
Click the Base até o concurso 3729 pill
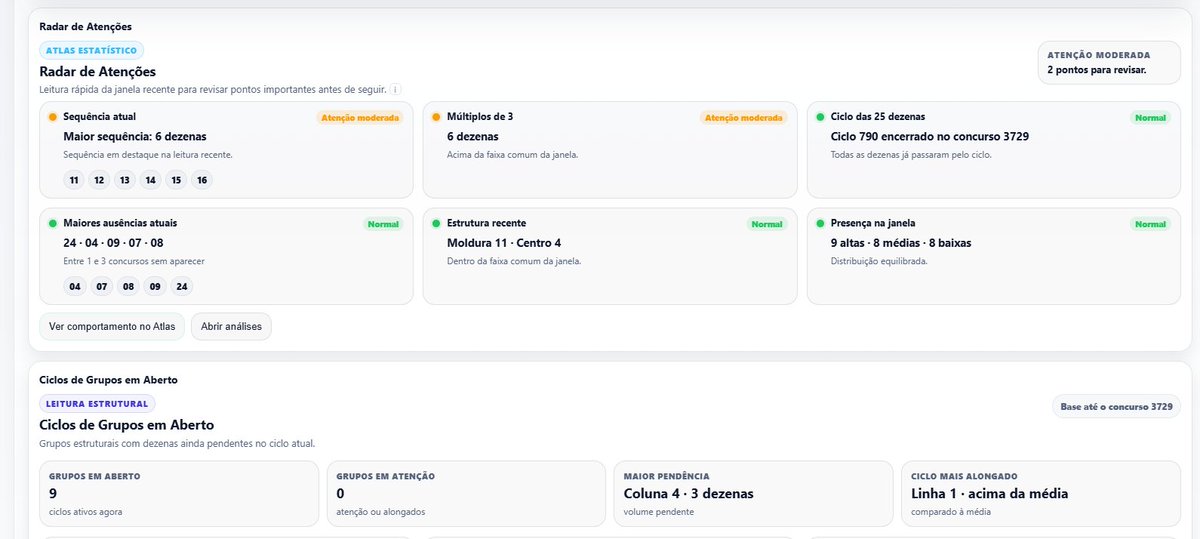pyautogui.click(x=1116, y=406)
